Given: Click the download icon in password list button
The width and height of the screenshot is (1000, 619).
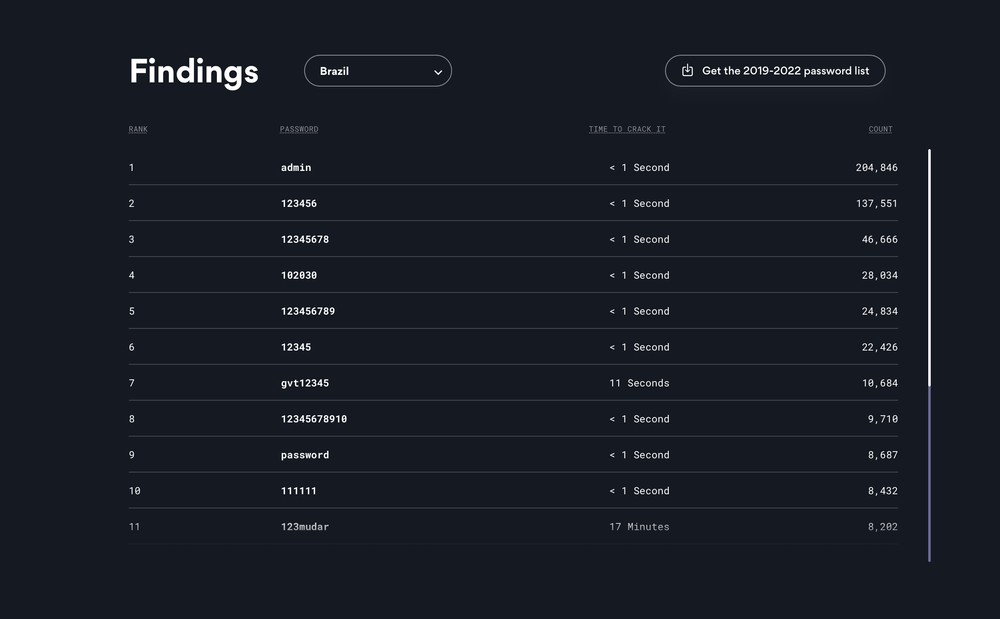Looking at the screenshot, I should pyautogui.click(x=687, y=71).
